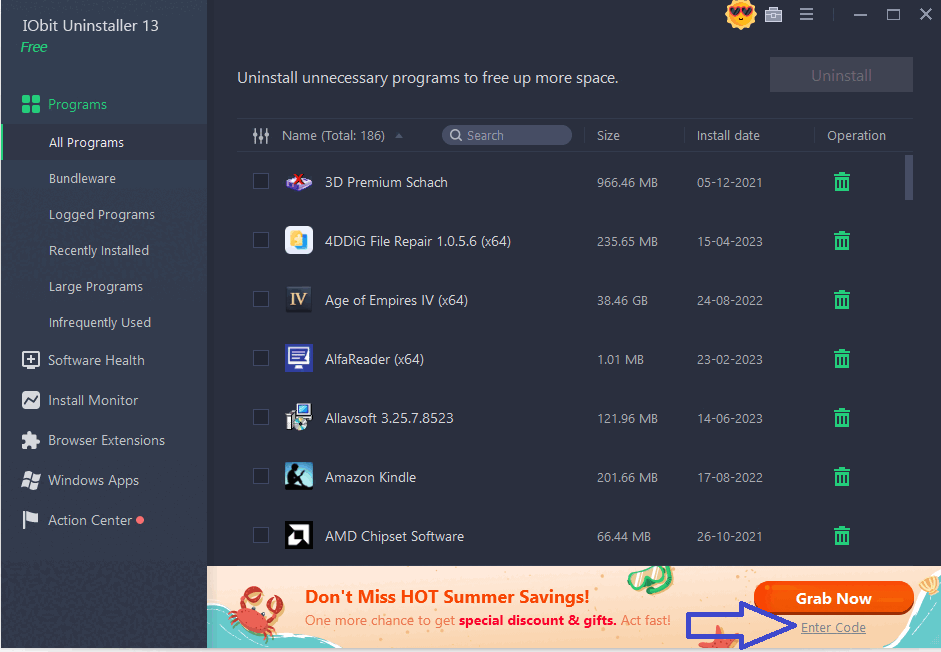The image size is (941, 652).
Task: Open the sun-face summer promotion icon
Action: click(740, 15)
